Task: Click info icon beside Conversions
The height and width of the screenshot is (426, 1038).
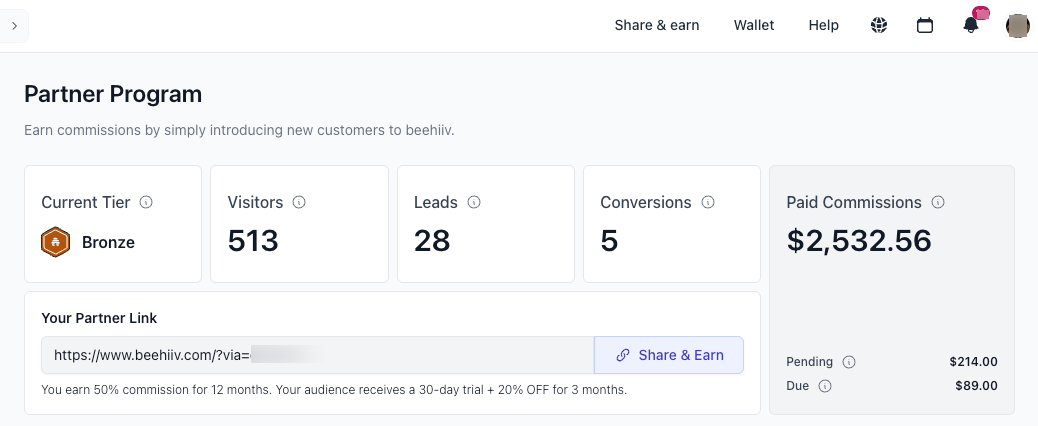Action: point(708,202)
